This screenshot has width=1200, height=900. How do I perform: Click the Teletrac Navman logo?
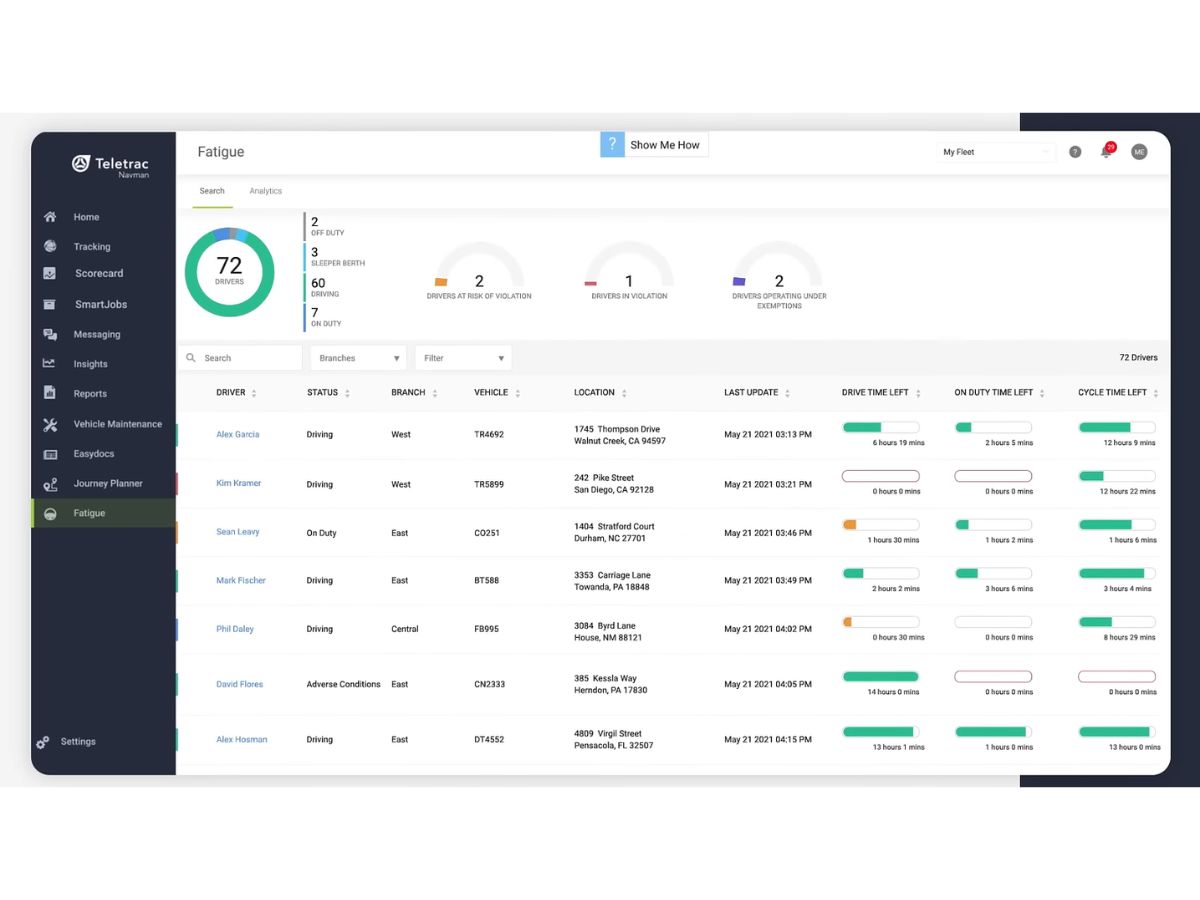[110, 165]
